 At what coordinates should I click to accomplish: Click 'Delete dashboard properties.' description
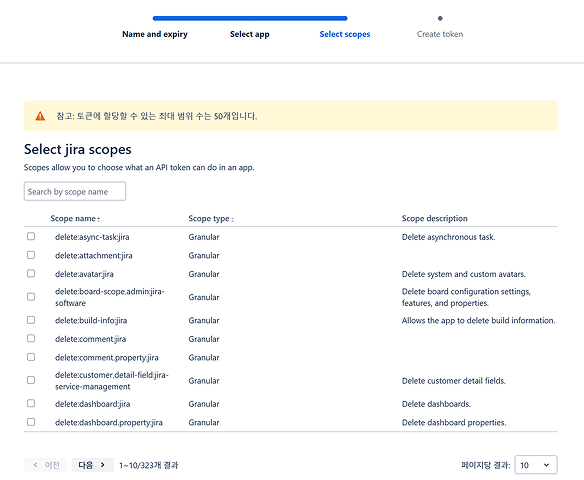coord(454,422)
